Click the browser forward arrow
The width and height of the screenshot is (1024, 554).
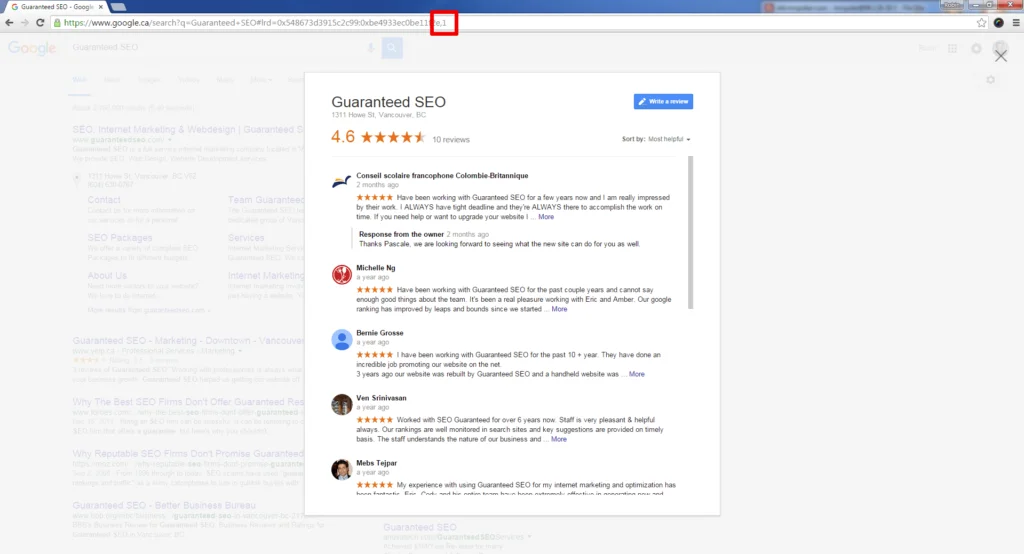pos(24,23)
